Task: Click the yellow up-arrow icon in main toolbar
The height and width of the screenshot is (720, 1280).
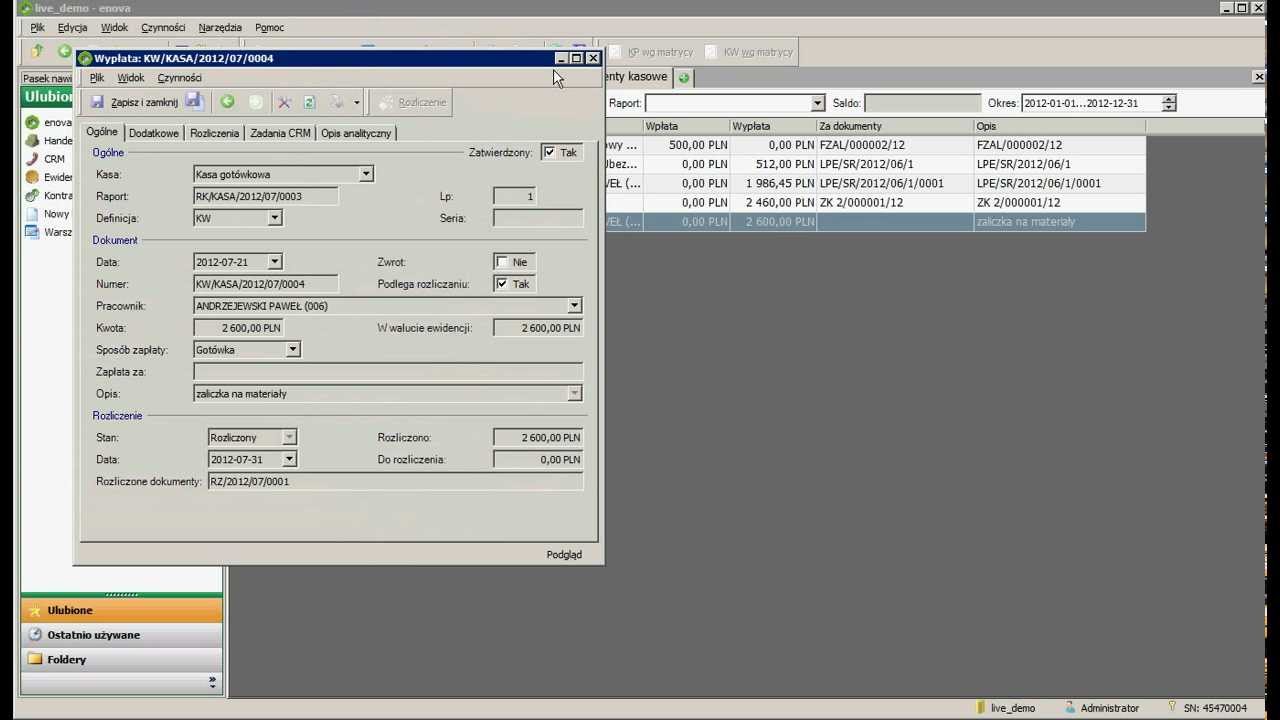Action: coord(37,51)
